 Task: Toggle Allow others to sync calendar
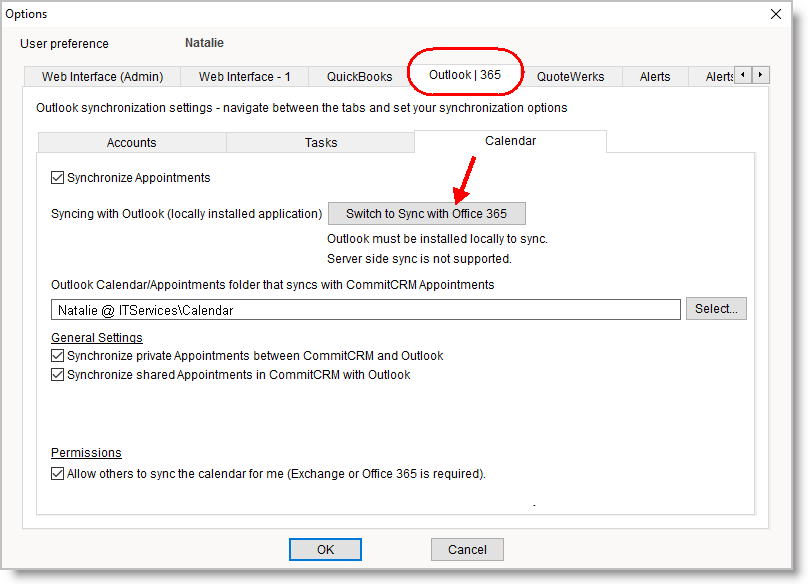pos(58,474)
